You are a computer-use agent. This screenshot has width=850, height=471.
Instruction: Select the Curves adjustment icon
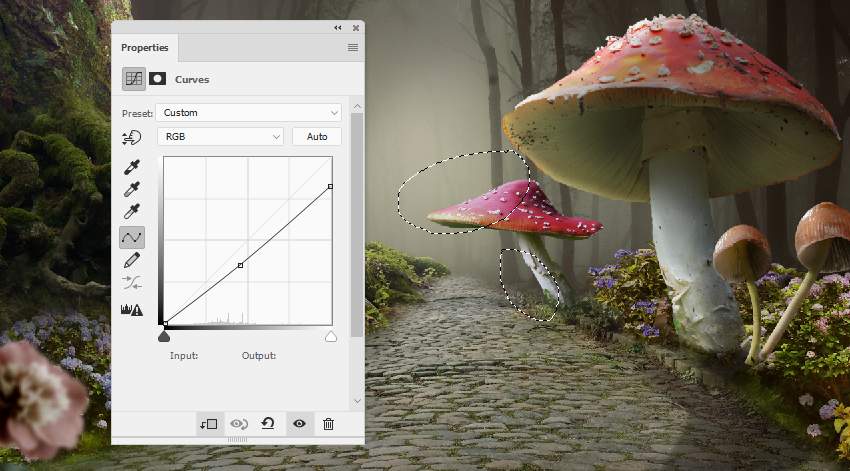pyautogui.click(x=133, y=79)
